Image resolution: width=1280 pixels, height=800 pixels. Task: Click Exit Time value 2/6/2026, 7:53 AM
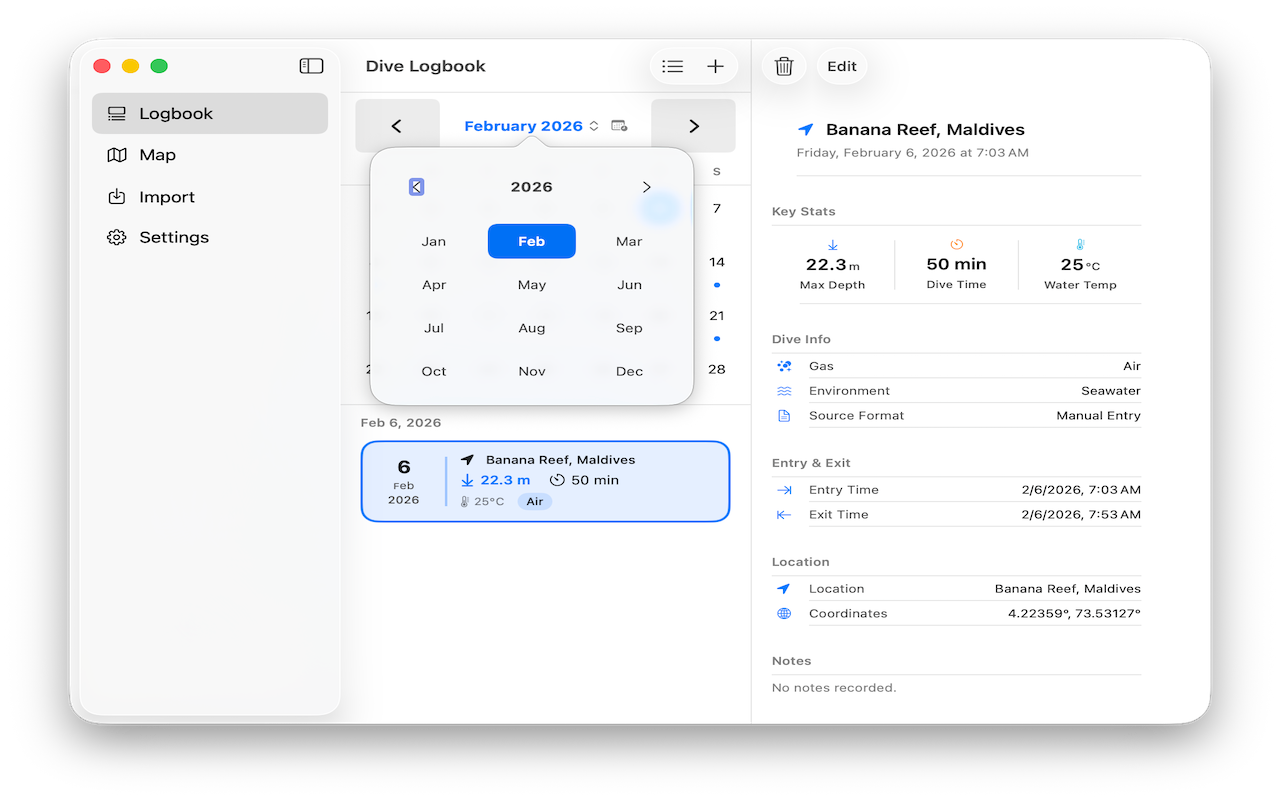click(1081, 515)
